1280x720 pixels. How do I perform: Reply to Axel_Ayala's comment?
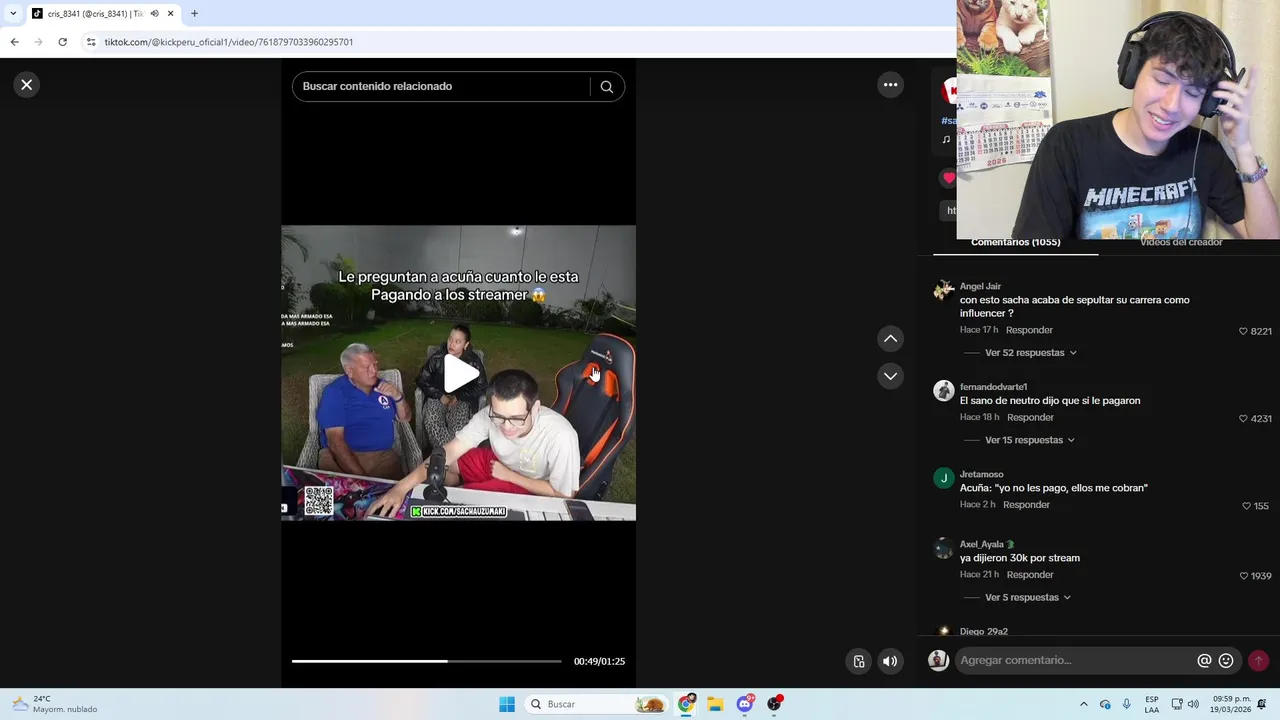[x=1030, y=575]
